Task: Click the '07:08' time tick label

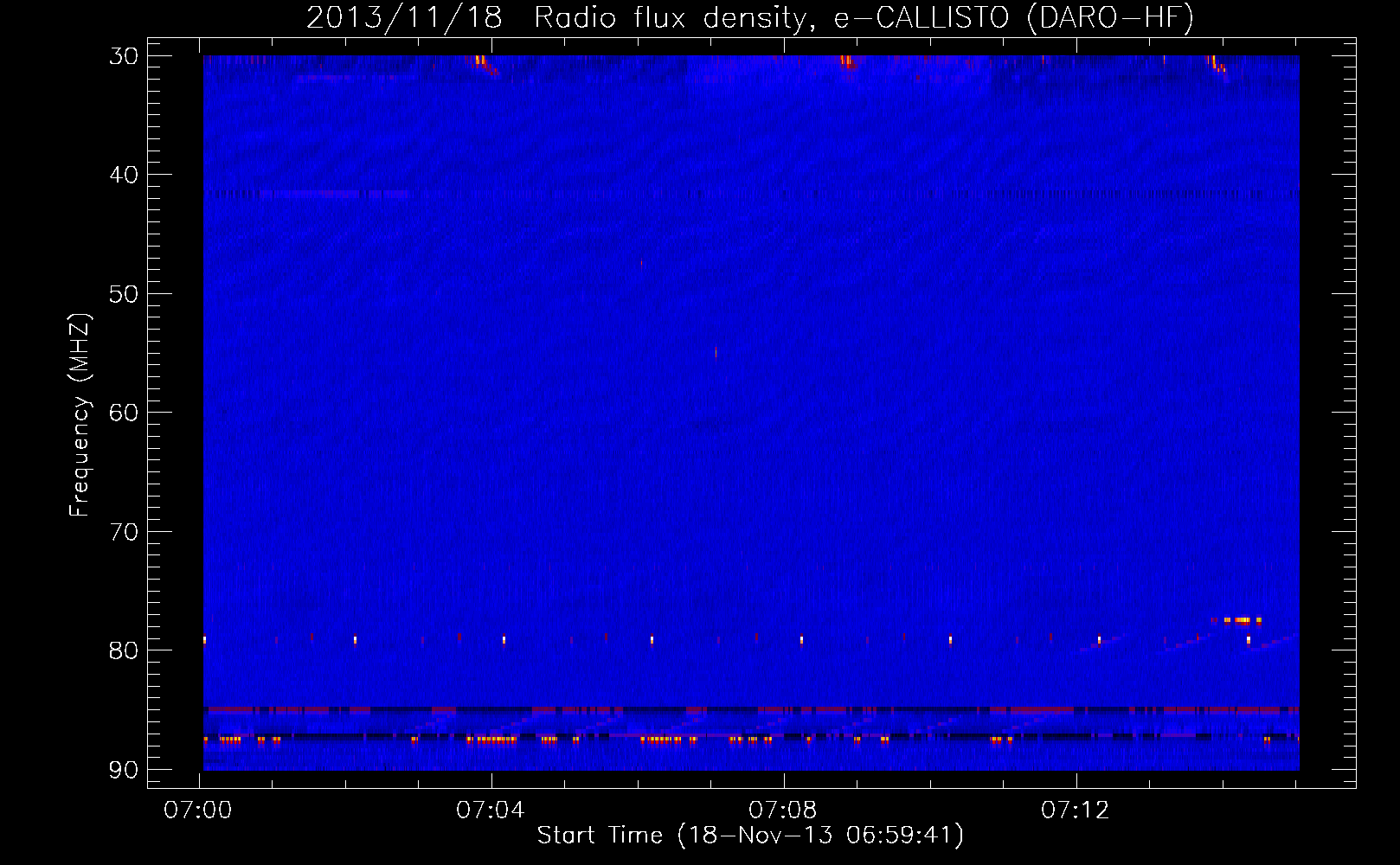Action: pos(783,811)
